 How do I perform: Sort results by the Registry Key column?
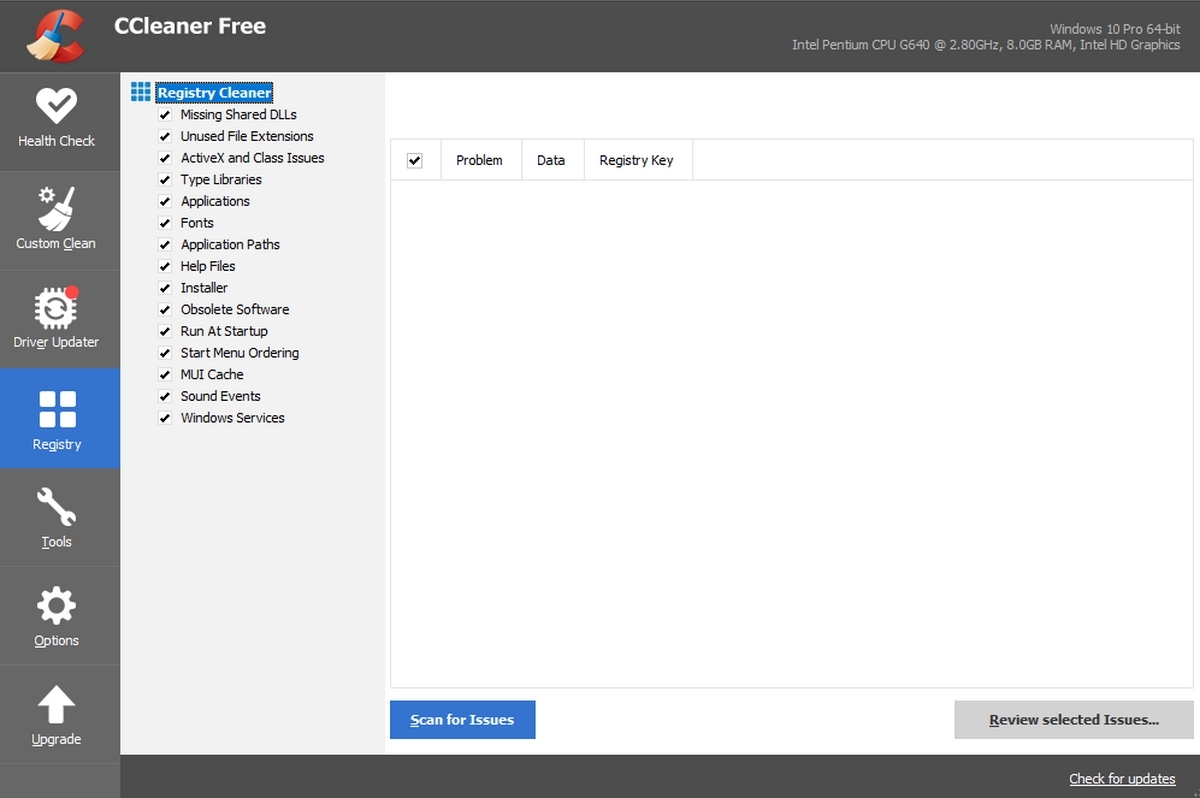point(637,159)
